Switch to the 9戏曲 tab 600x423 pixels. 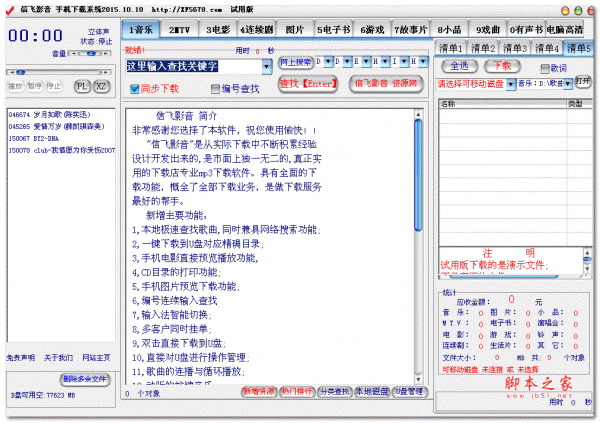pyautogui.click(x=488, y=30)
